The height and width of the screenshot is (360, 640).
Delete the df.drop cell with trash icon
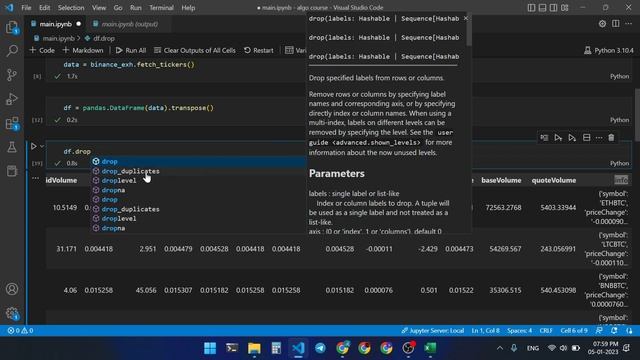(x=611, y=138)
